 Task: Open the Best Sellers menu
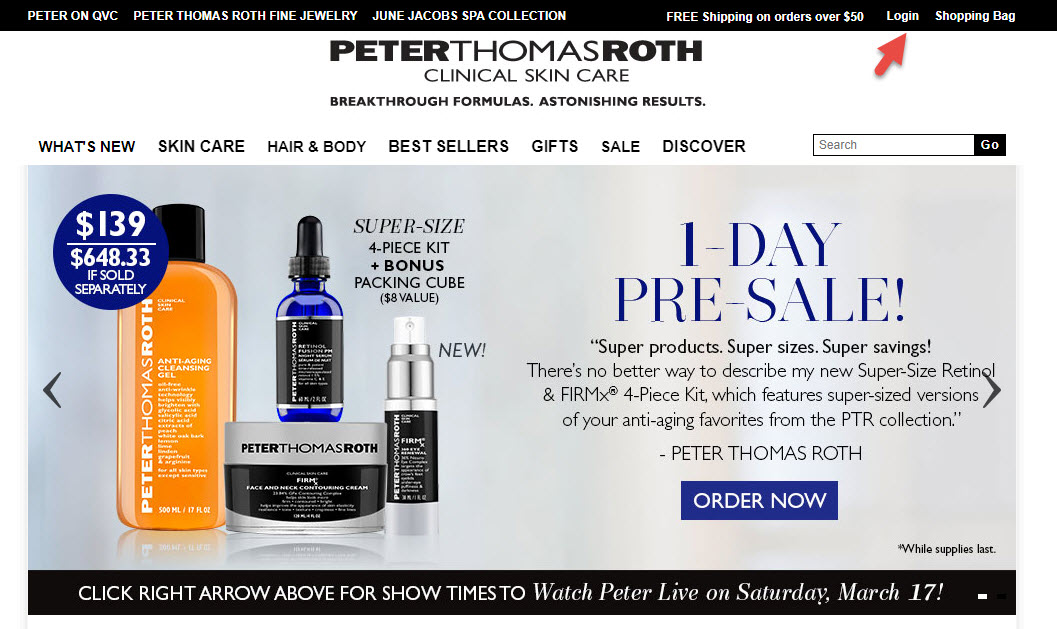pos(448,146)
